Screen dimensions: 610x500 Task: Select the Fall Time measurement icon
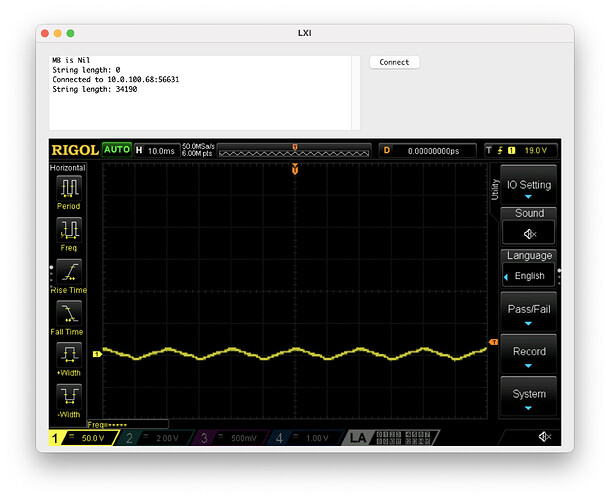pyautogui.click(x=69, y=313)
